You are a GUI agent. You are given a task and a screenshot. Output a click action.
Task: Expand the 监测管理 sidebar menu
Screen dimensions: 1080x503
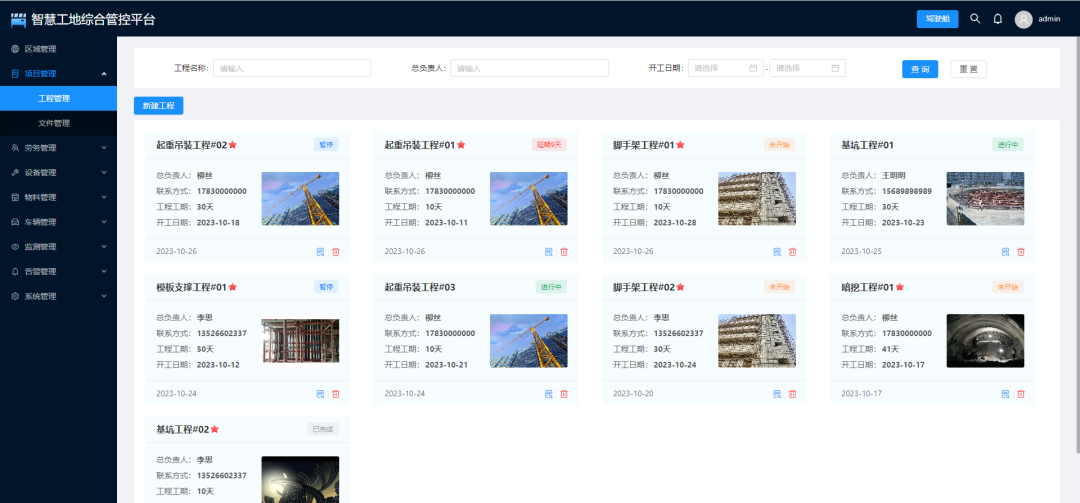[59, 247]
